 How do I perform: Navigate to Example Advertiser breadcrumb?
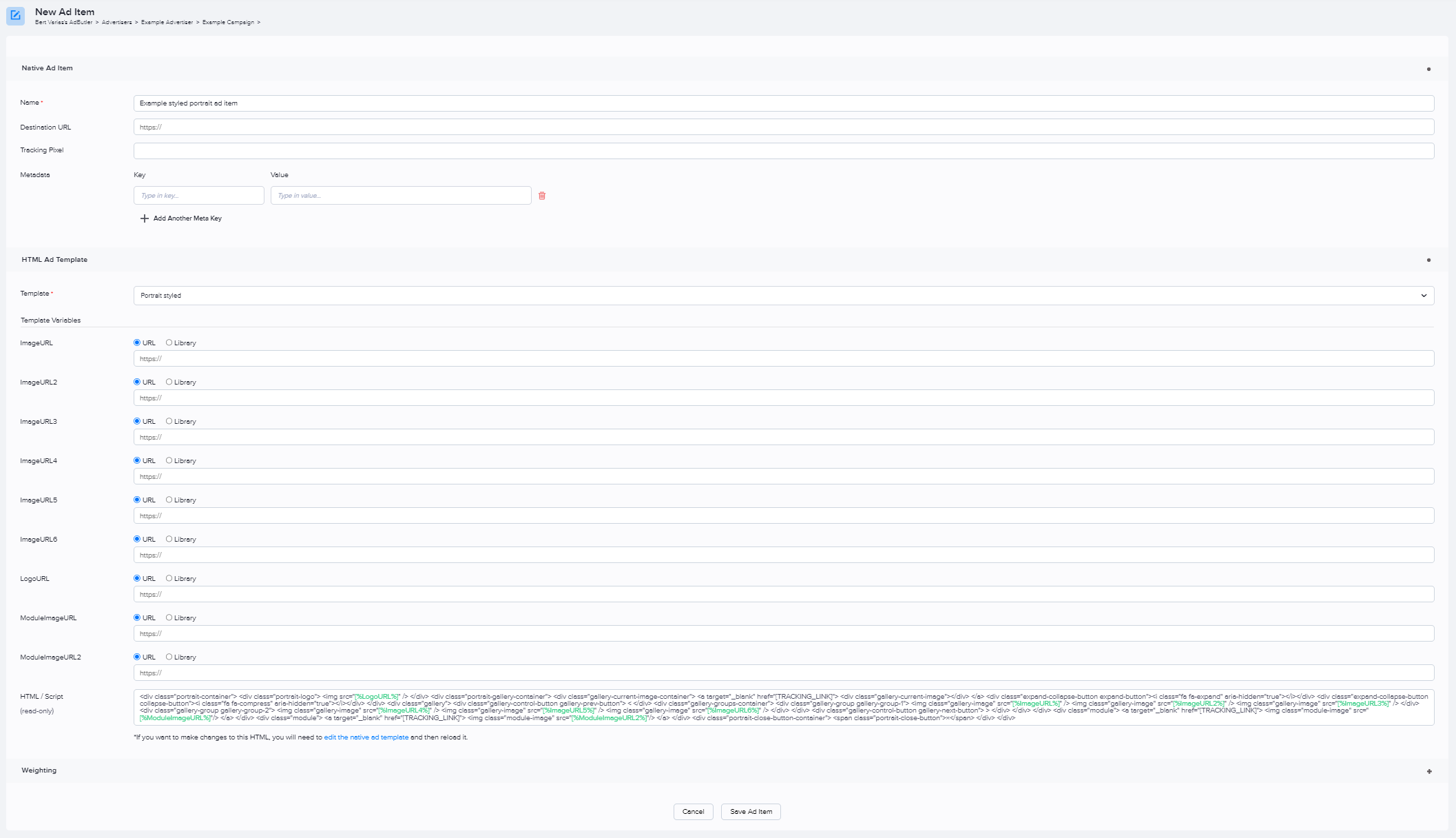(x=167, y=23)
